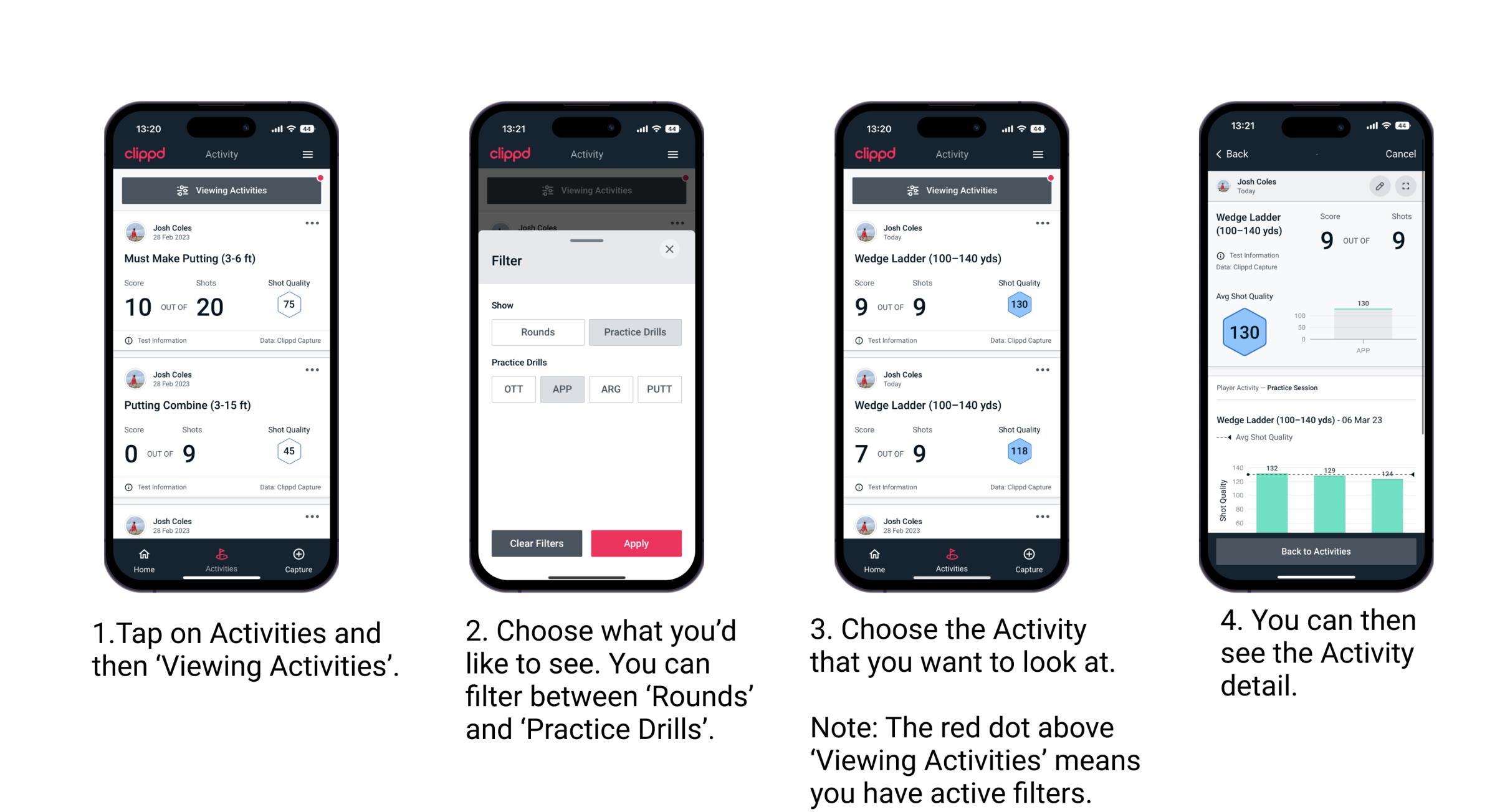Expand the ARG practice drill filter option

point(611,389)
